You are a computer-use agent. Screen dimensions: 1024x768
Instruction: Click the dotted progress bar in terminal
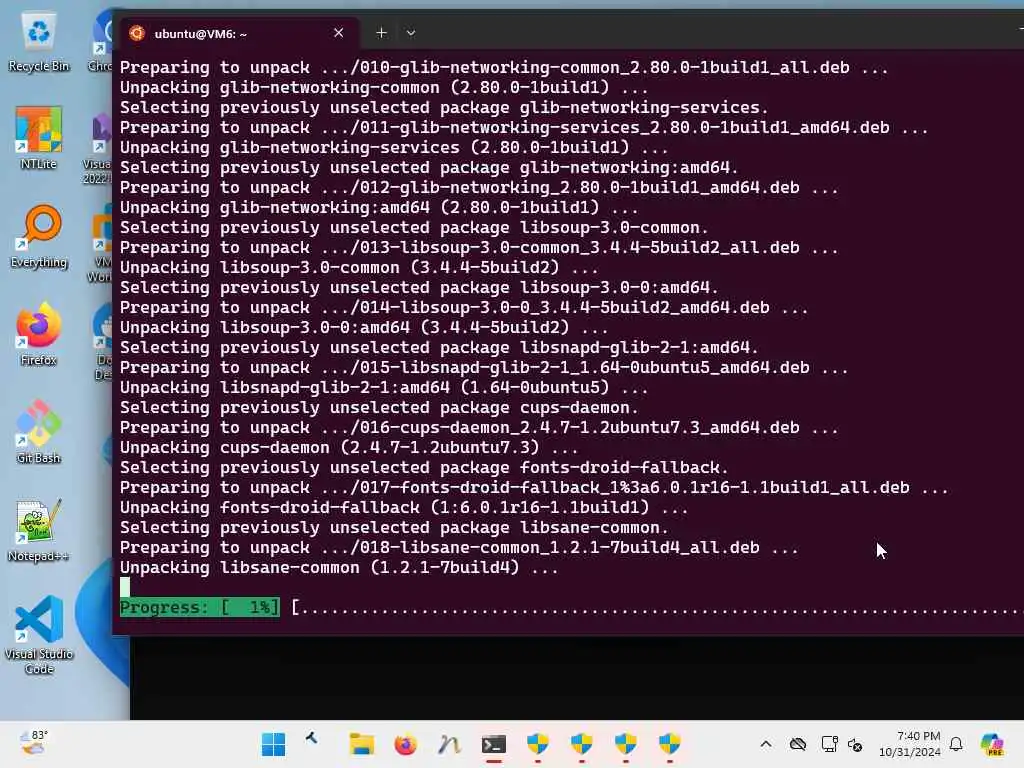[x=657, y=607]
